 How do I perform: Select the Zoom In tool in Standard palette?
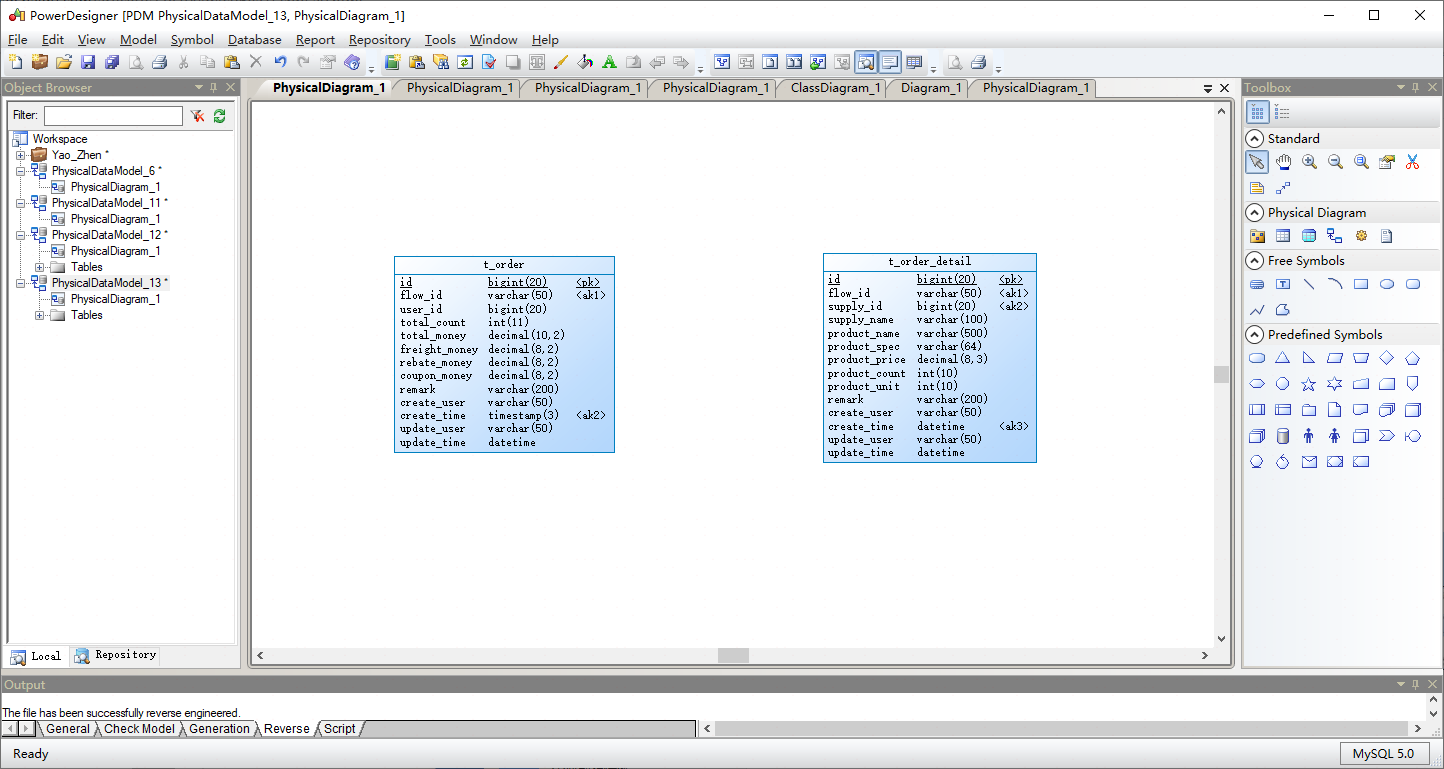tap(1308, 161)
